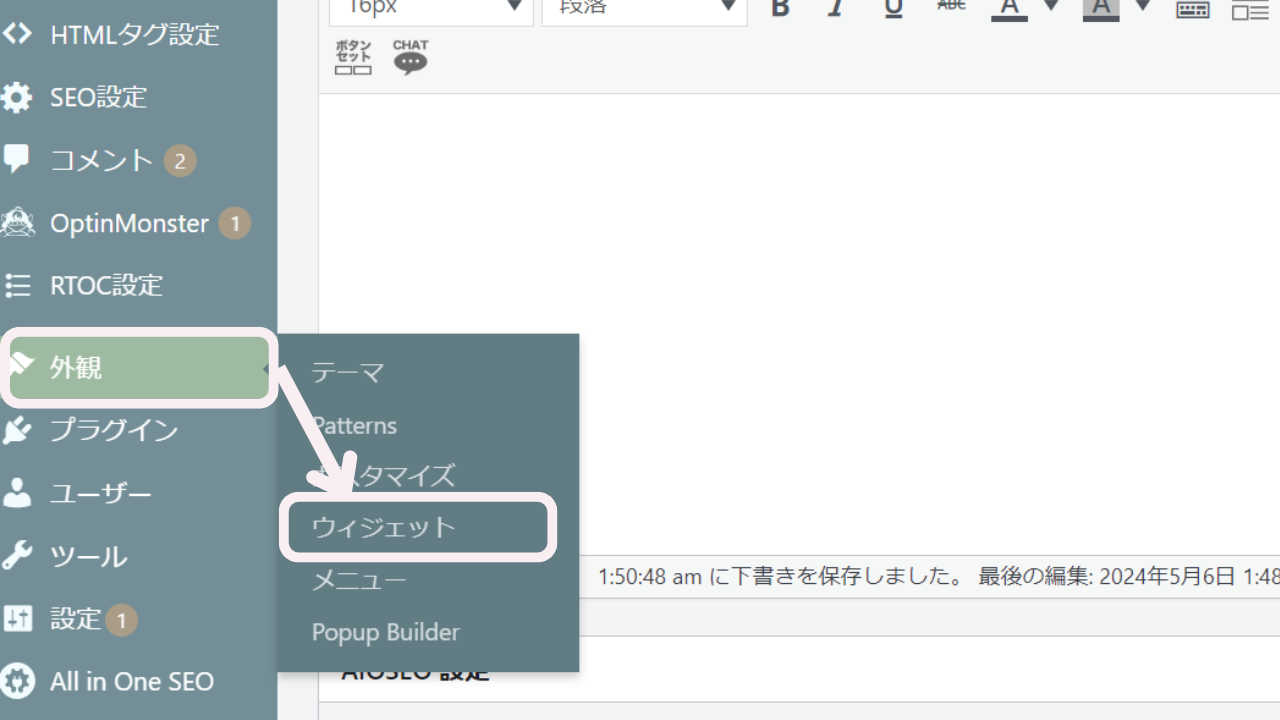Viewport: 1280px width, 720px height.
Task: Click the keyboard icon in editor toolbar
Action: 1192,9
